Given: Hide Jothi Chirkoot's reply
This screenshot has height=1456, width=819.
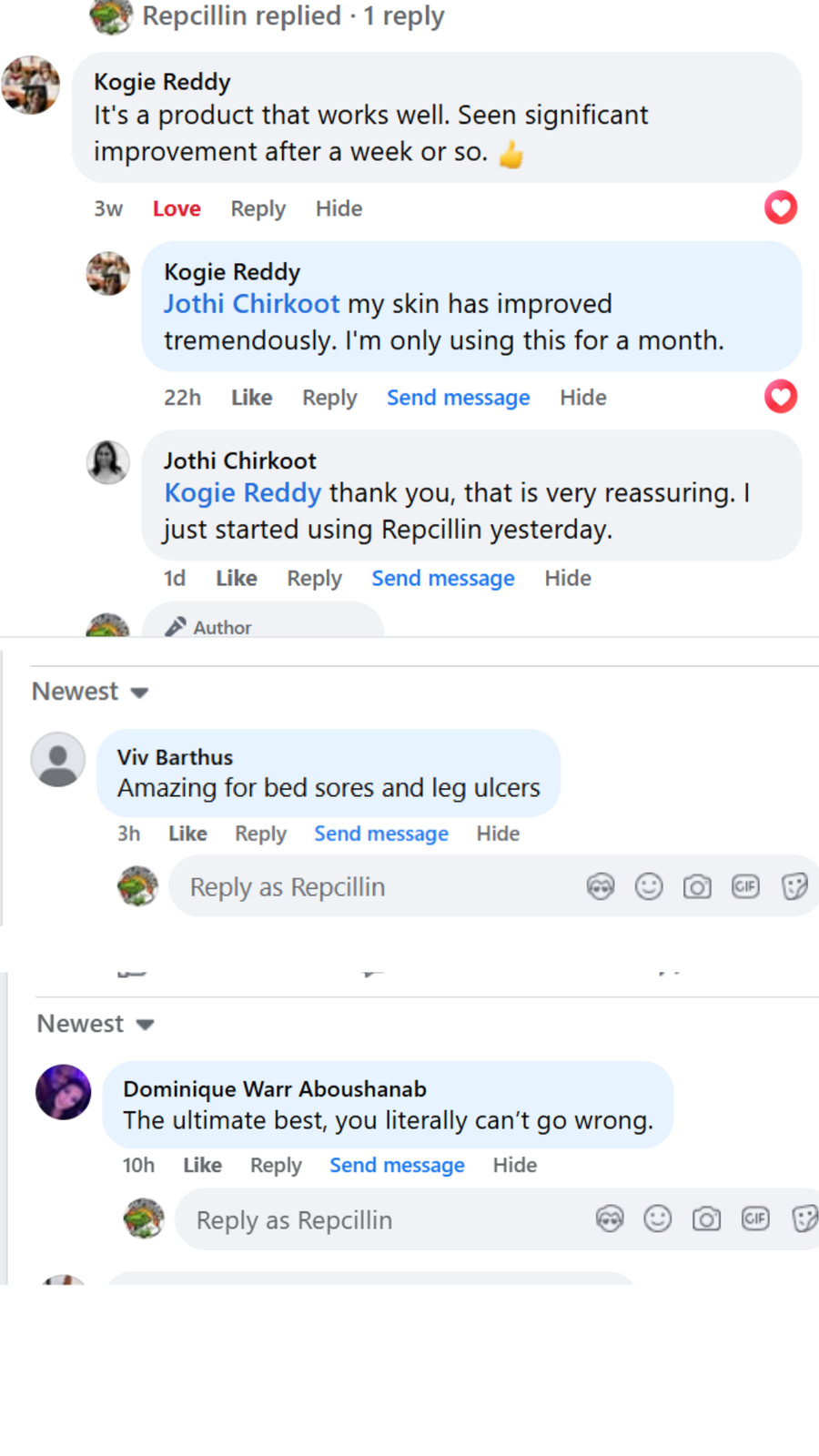Looking at the screenshot, I should pyautogui.click(x=567, y=578).
